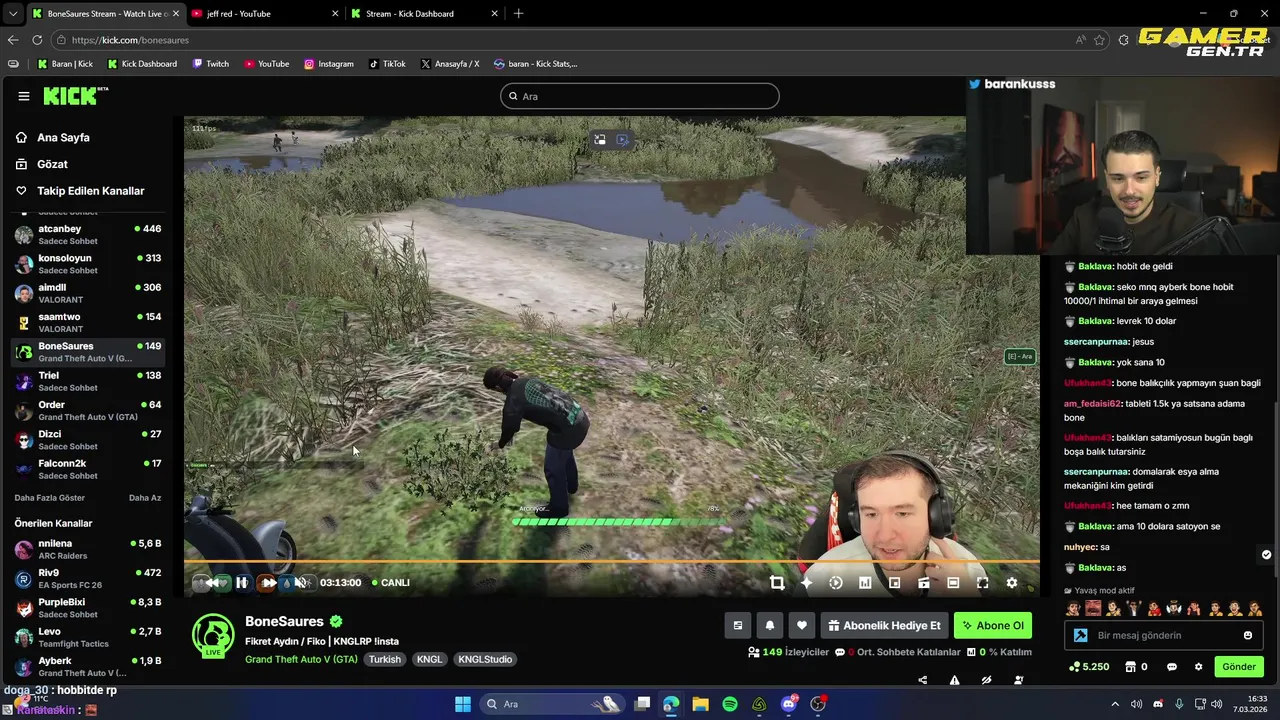Screen dimensions: 1280x720
Task: Open Gözat in the sidebar
Action: (x=52, y=164)
